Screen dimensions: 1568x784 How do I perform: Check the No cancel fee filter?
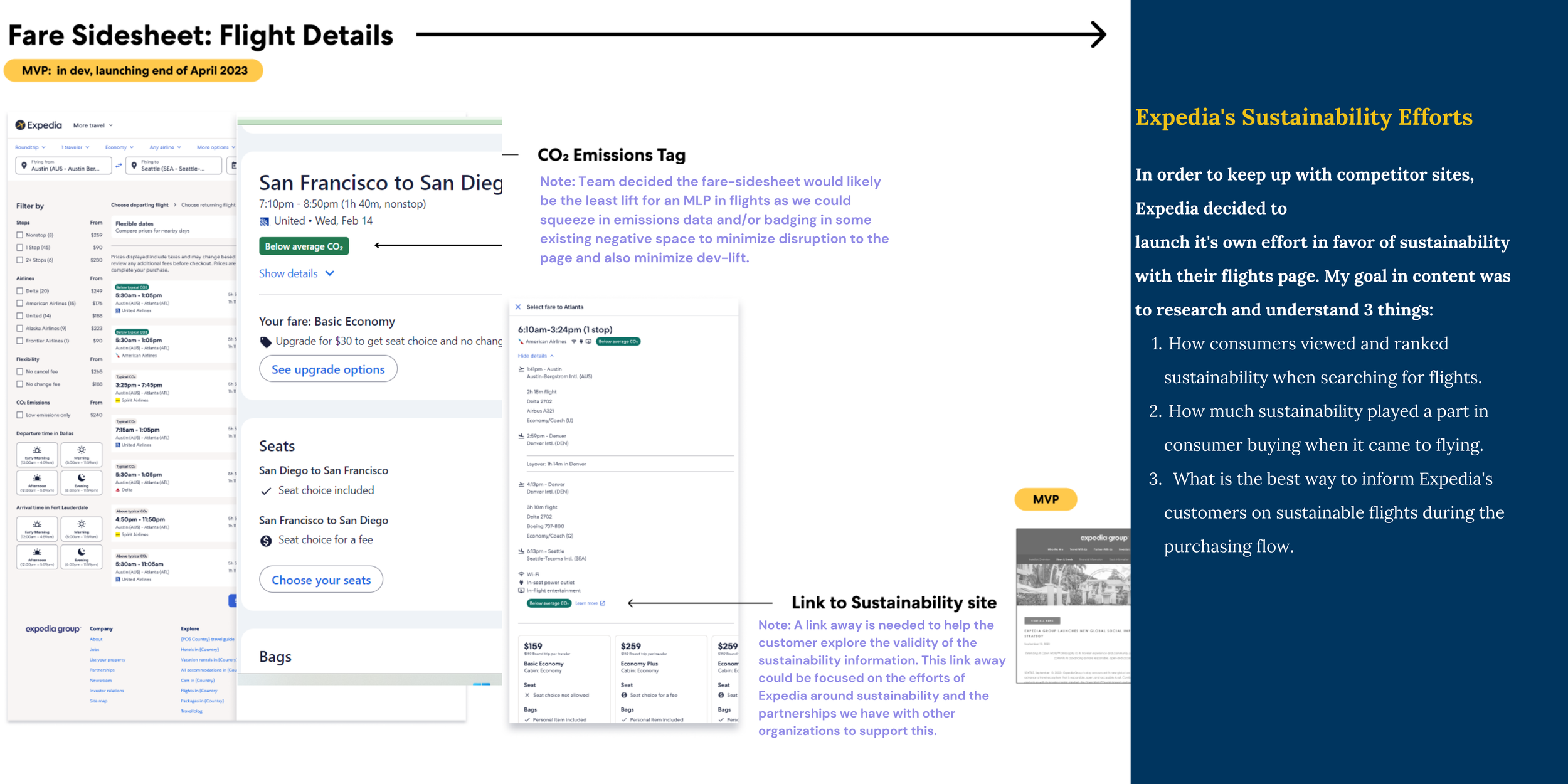click(19, 372)
